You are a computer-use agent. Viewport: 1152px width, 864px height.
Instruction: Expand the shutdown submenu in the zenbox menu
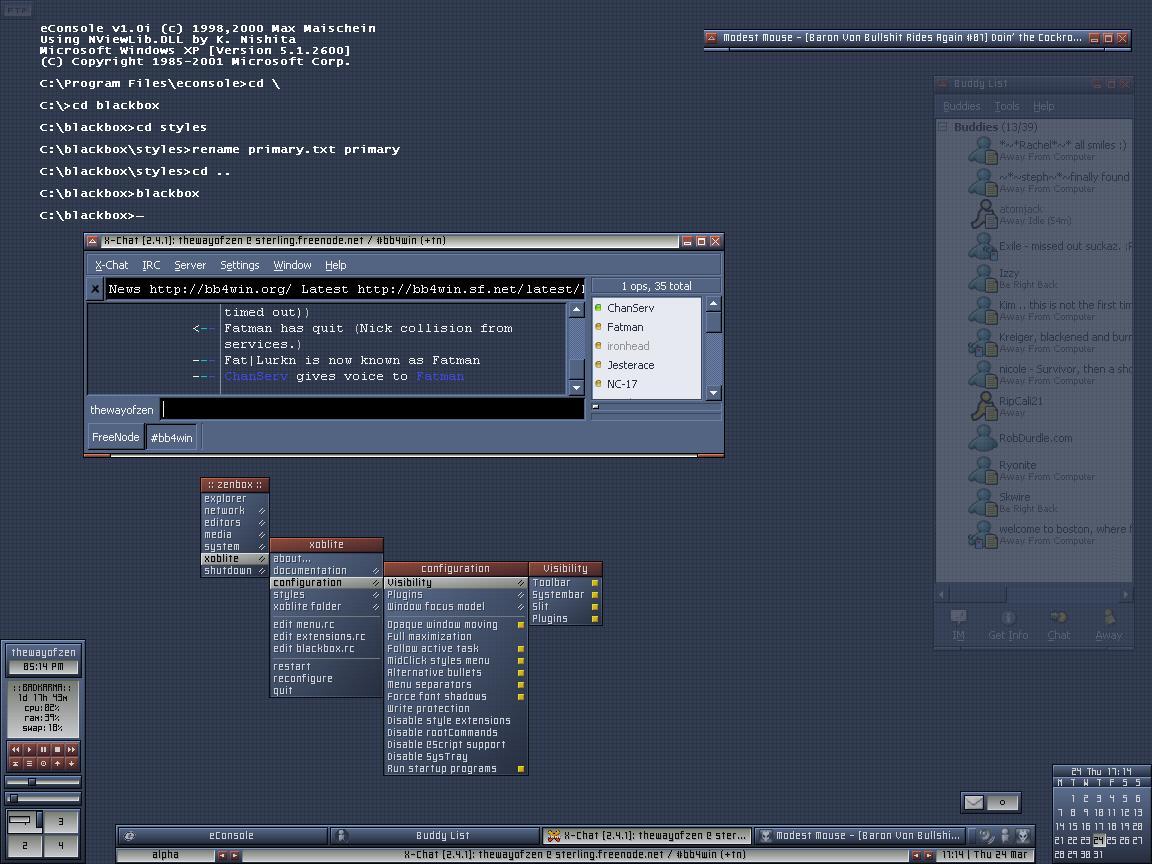pos(235,571)
